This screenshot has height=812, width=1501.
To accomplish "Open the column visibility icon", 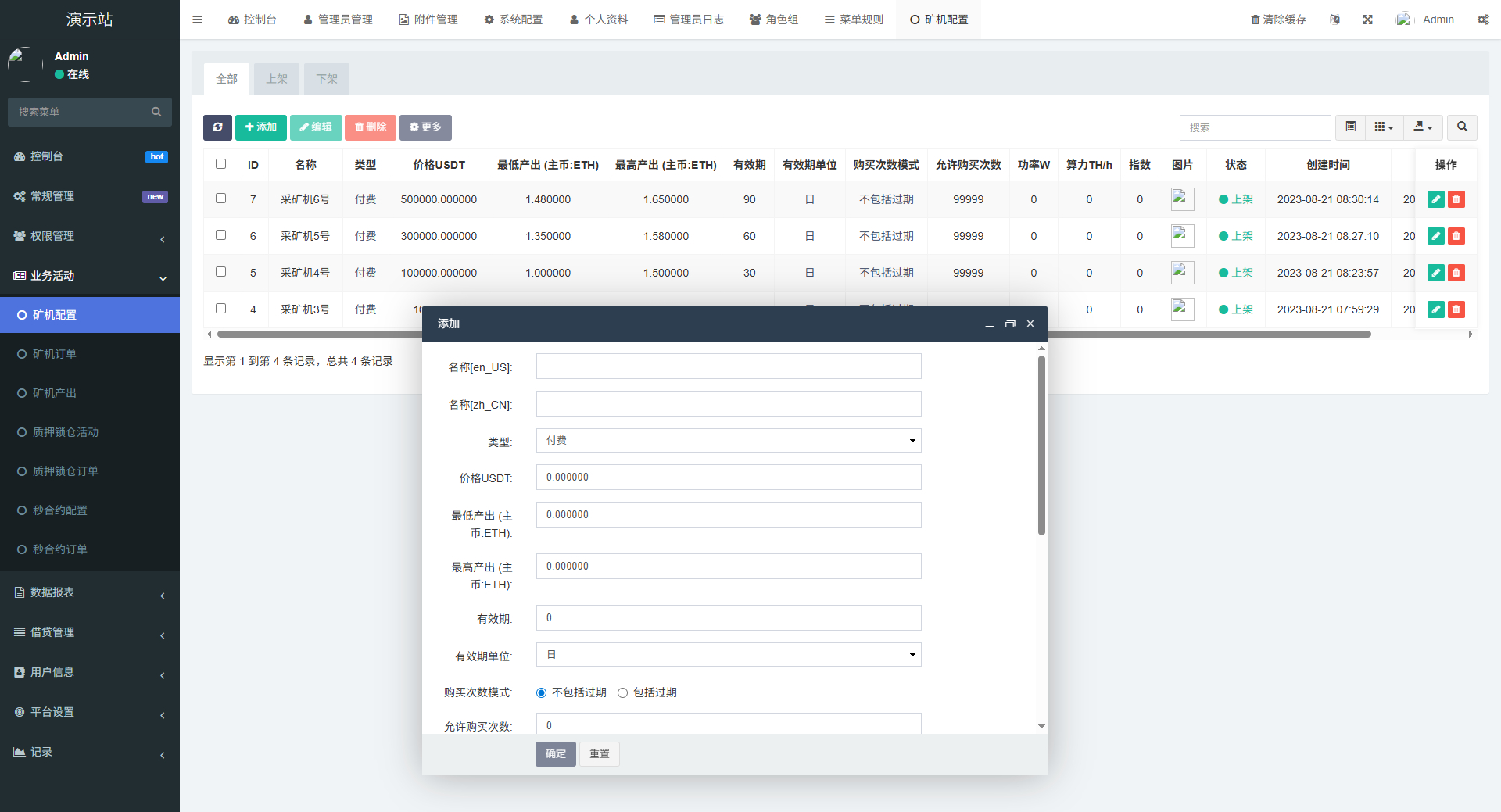I will pos(1382,127).
